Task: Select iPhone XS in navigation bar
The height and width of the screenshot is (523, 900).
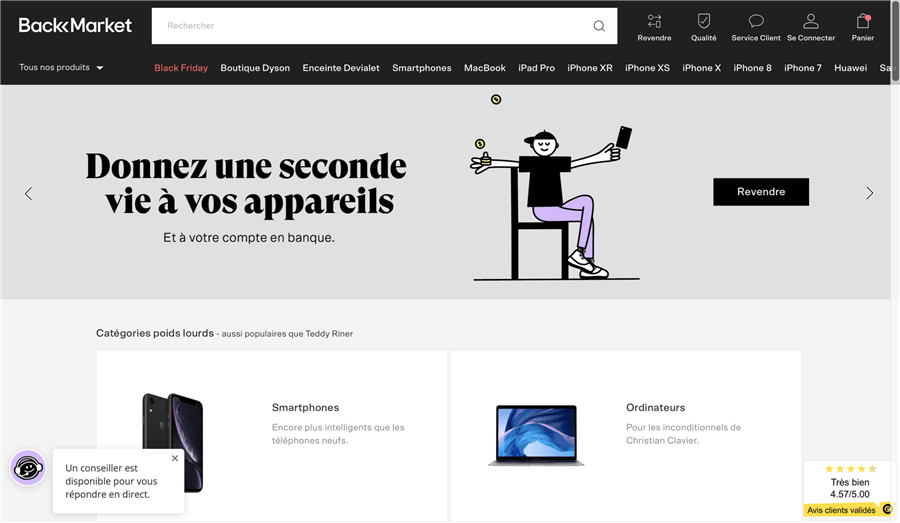Action: (647, 68)
